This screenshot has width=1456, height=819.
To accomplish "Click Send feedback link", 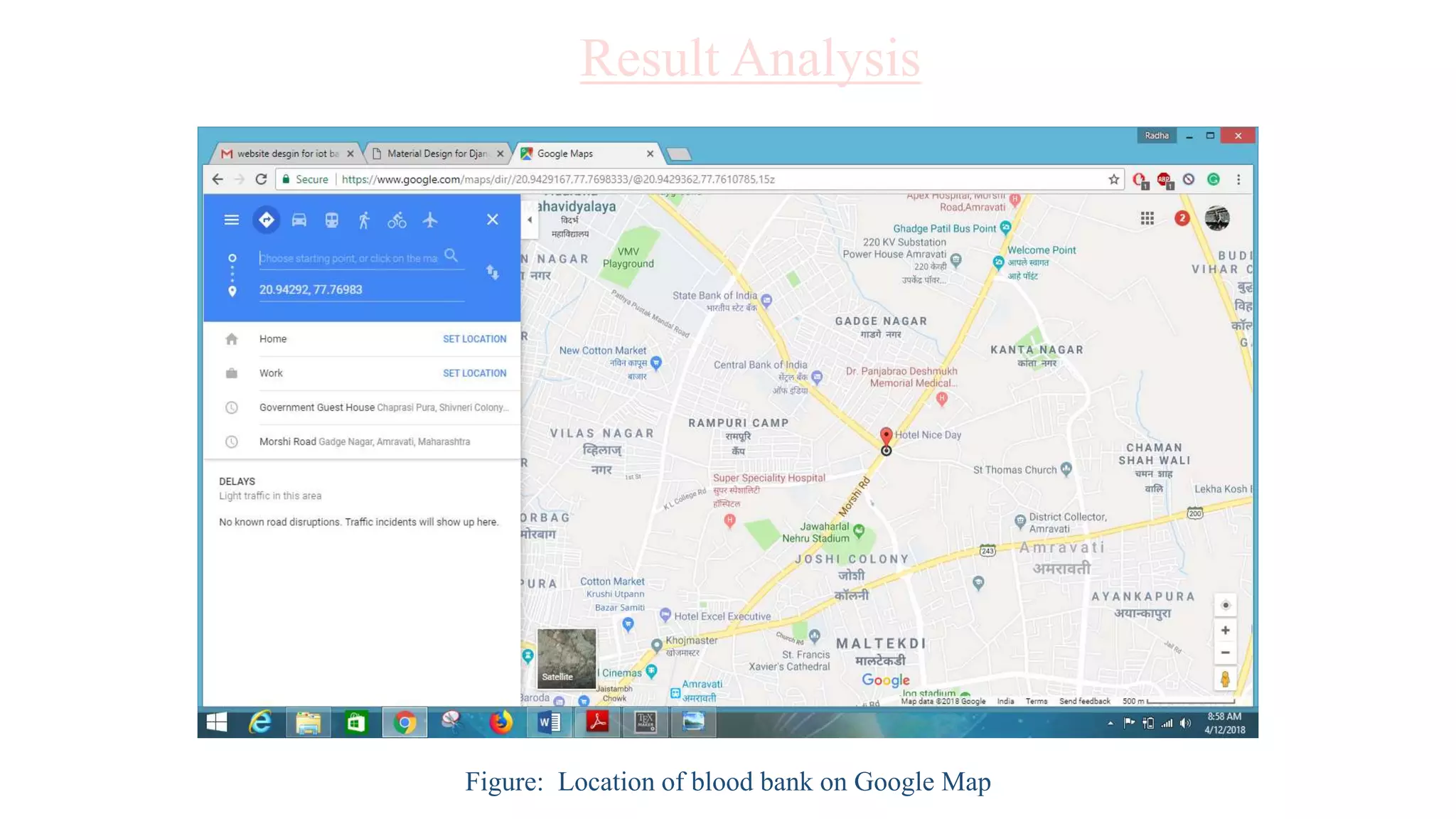I will point(1084,702).
